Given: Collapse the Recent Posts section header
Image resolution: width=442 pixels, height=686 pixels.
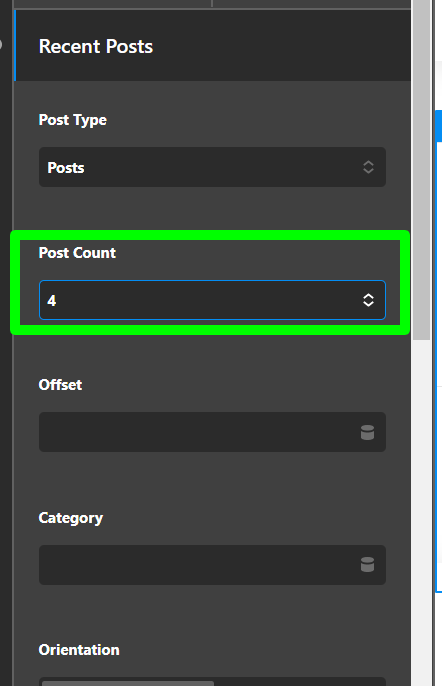Looking at the screenshot, I should click(213, 46).
